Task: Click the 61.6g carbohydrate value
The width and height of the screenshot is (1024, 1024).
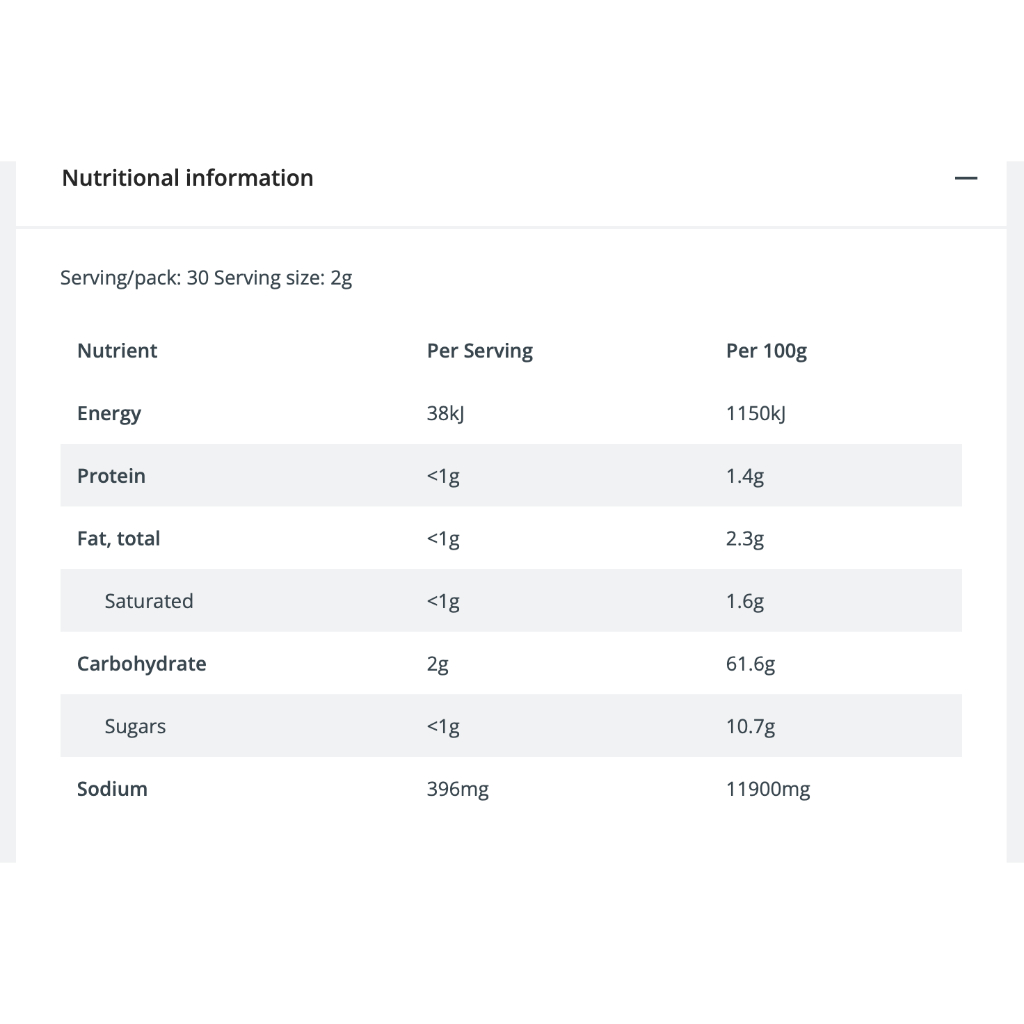Action: (x=750, y=664)
